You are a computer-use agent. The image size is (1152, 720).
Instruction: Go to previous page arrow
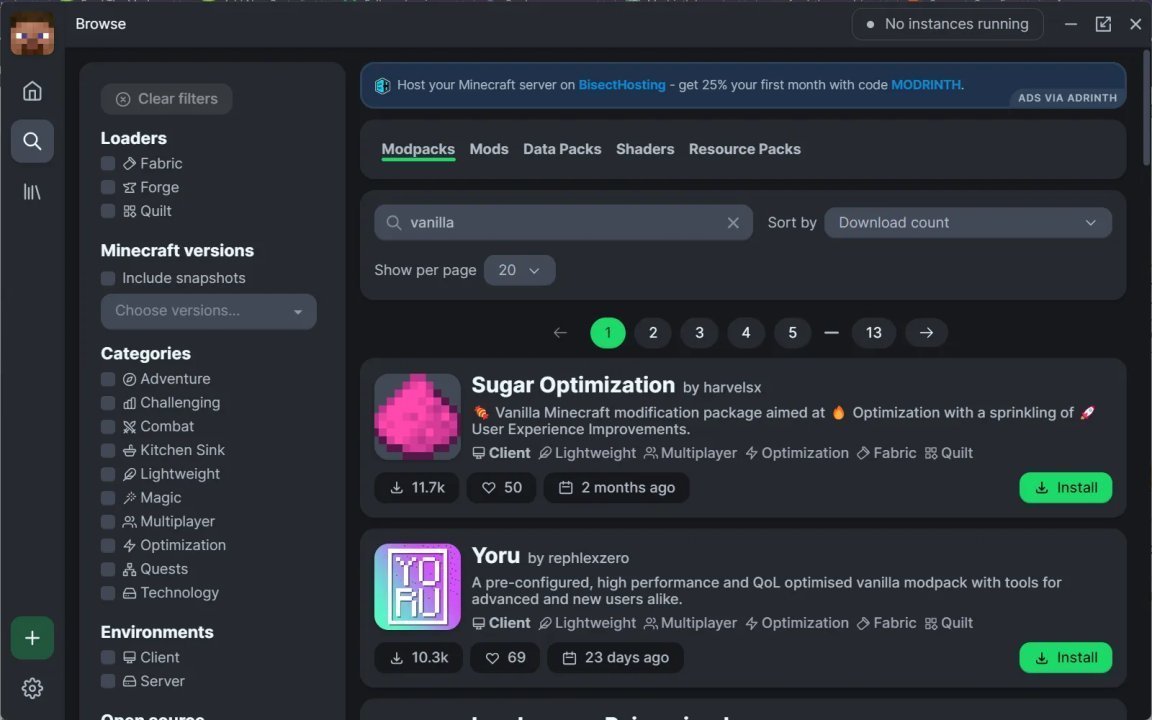pyautogui.click(x=561, y=333)
